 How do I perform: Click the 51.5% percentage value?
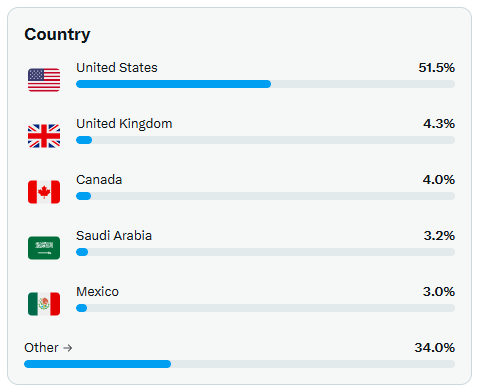[x=437, y=68]
